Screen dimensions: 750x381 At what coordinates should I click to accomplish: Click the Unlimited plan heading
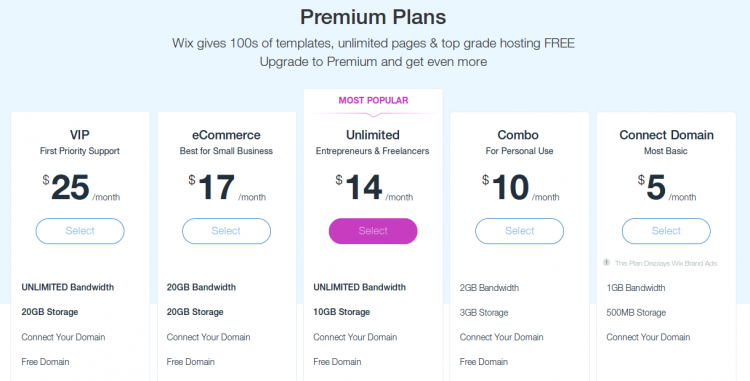pyautogui.click(x=373, y=135)
